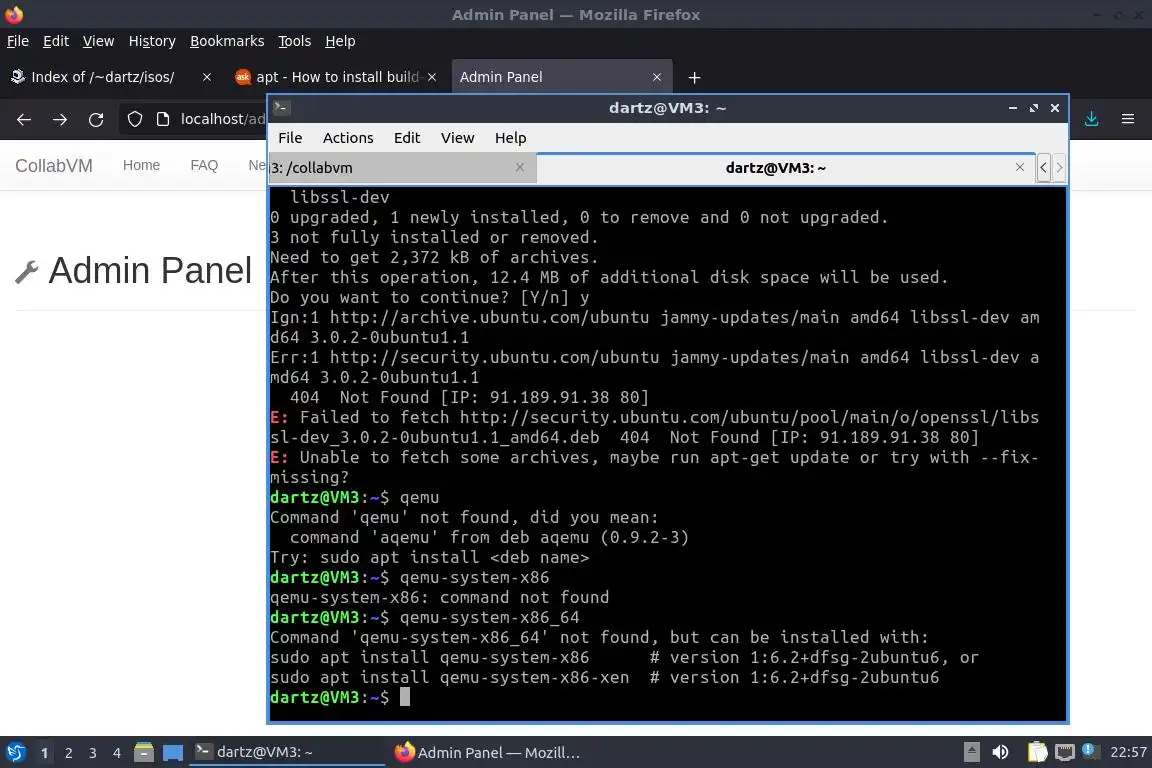Screen dimensions: 1152x768
Task: Open Firefox Bookmarks menu
Action: [x=227, y=41]
